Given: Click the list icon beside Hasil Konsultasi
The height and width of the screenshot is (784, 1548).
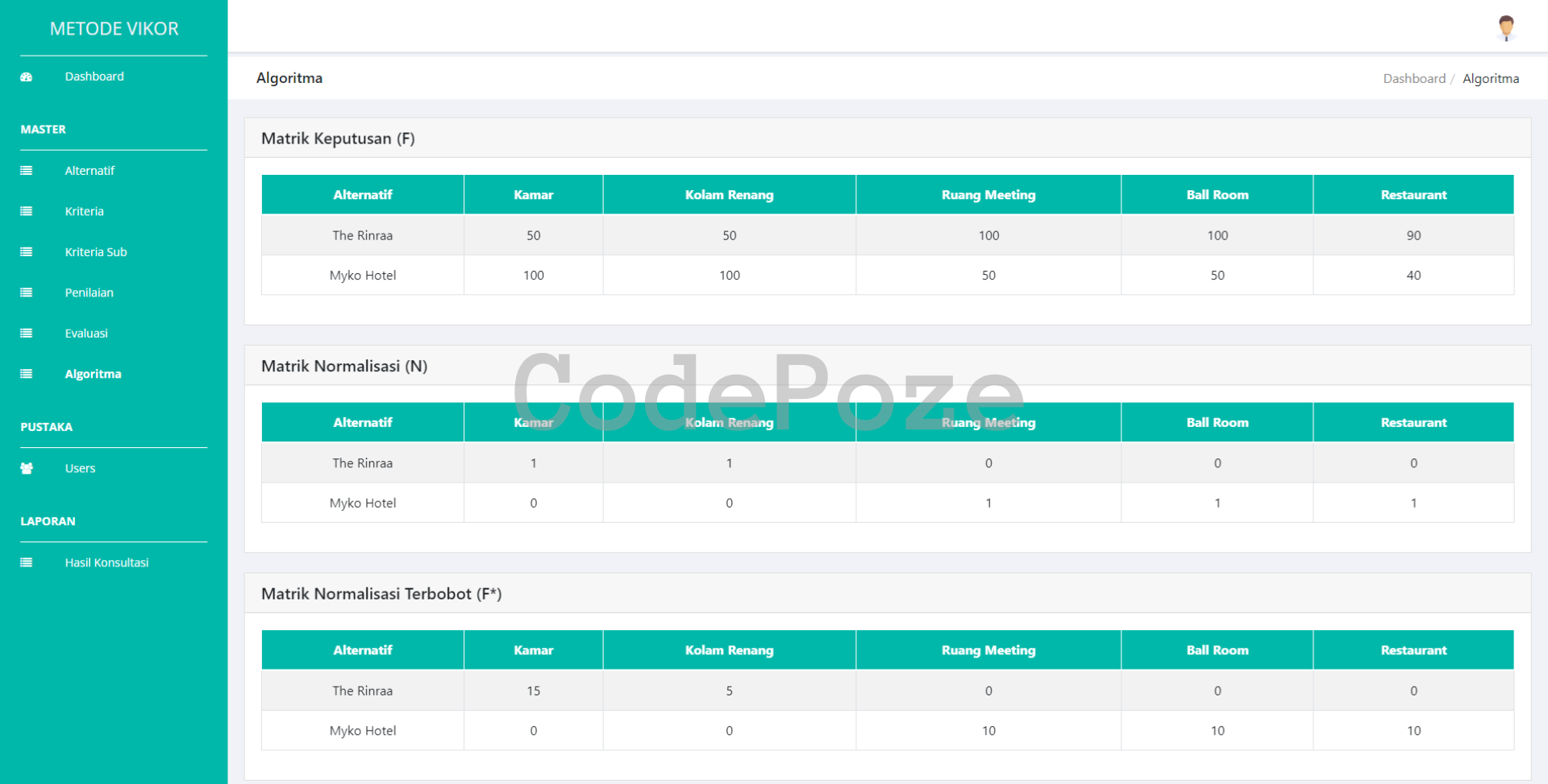Looking at the screenshot, I should pos(27,562).
